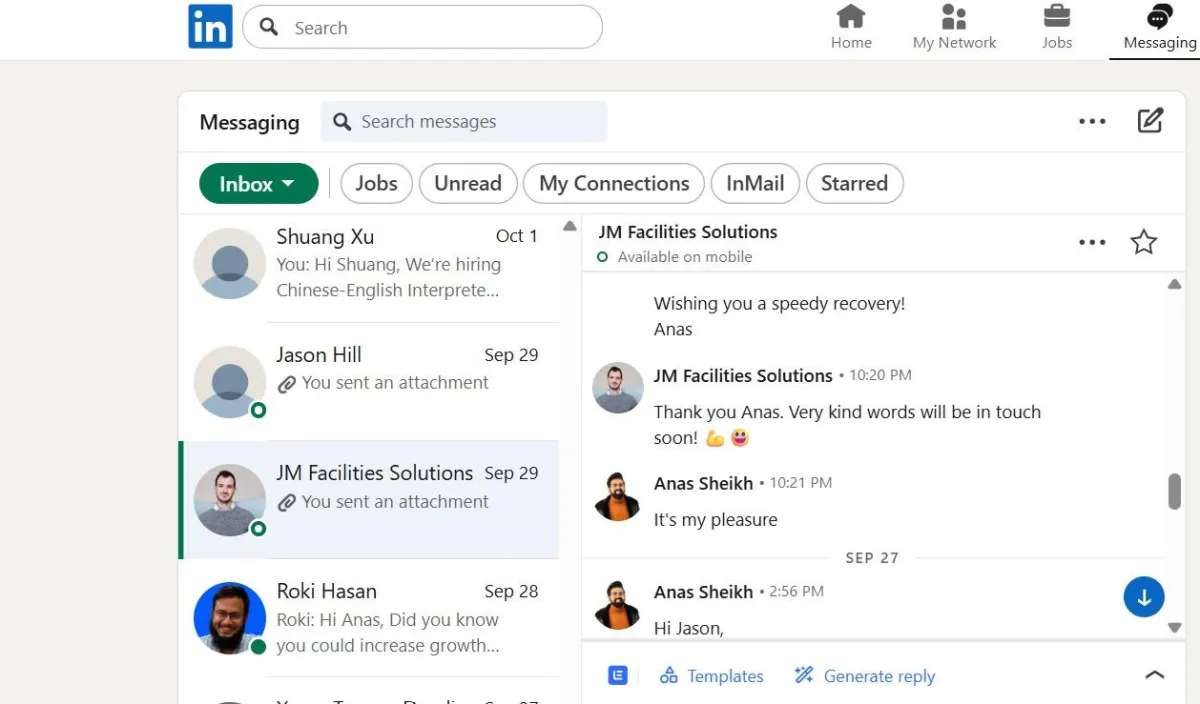The height and width of the screenshot is (704, 1200).
Task: Click the message thread scroll-down arrow
Action: point(1175,628)
